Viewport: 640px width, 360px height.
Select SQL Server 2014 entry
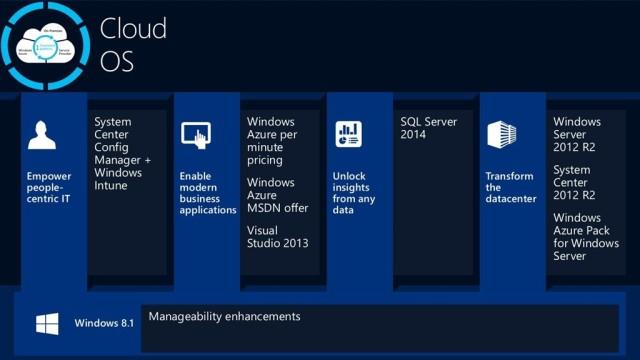click(429, 128)
